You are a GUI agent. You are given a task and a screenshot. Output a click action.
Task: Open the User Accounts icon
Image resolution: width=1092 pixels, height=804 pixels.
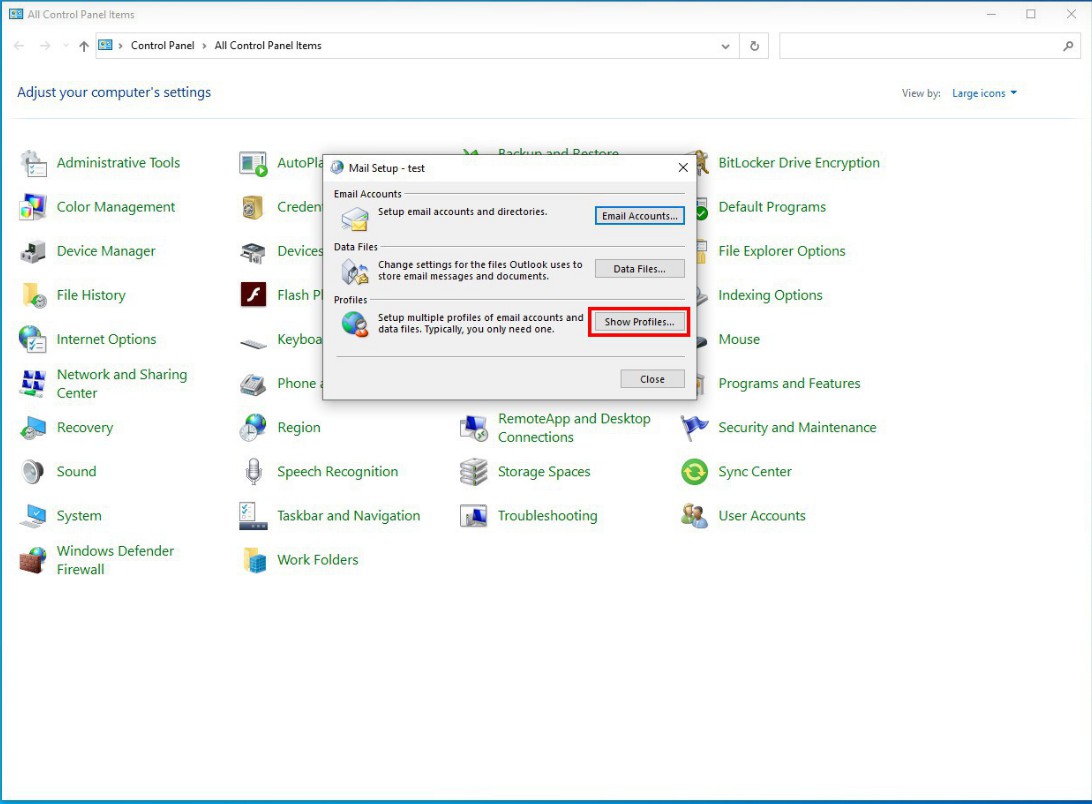point(694,516)
